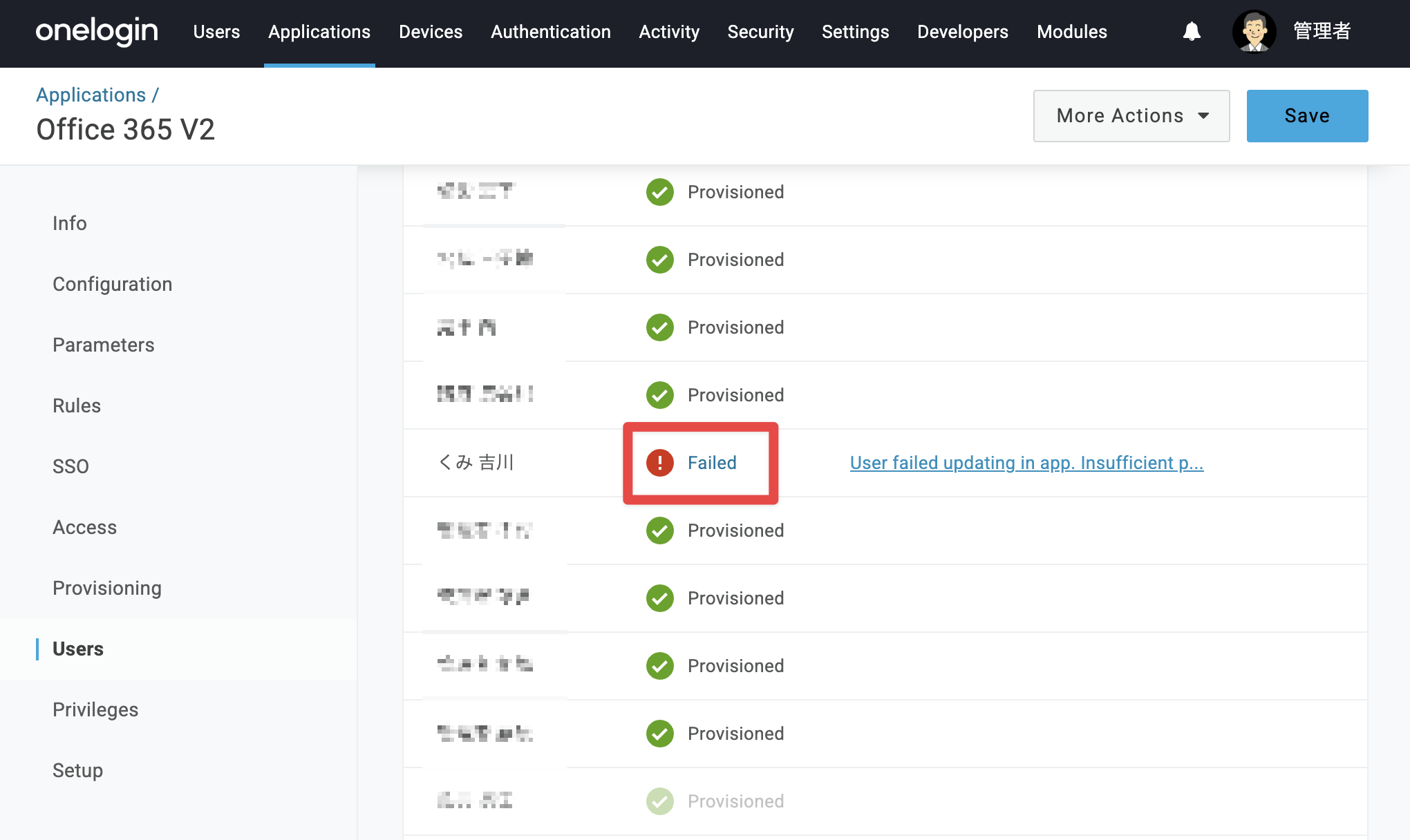This screenshot has height=840, width=1410.
Task: Click the 管理者 account name
Action: click(x=1322, y=31)
